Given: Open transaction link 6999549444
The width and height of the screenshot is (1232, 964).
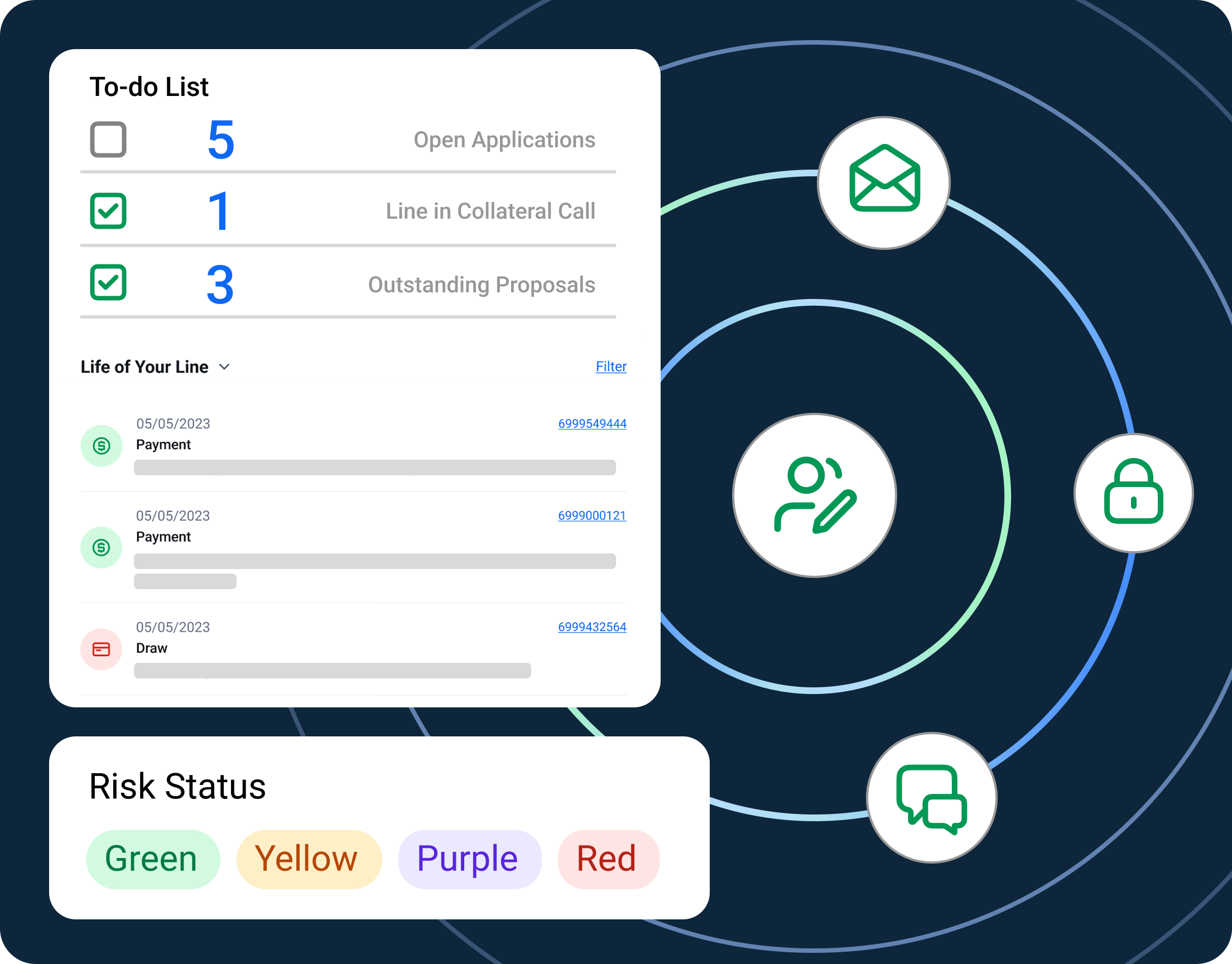Looking at the screenshot, I should (592, 423).
